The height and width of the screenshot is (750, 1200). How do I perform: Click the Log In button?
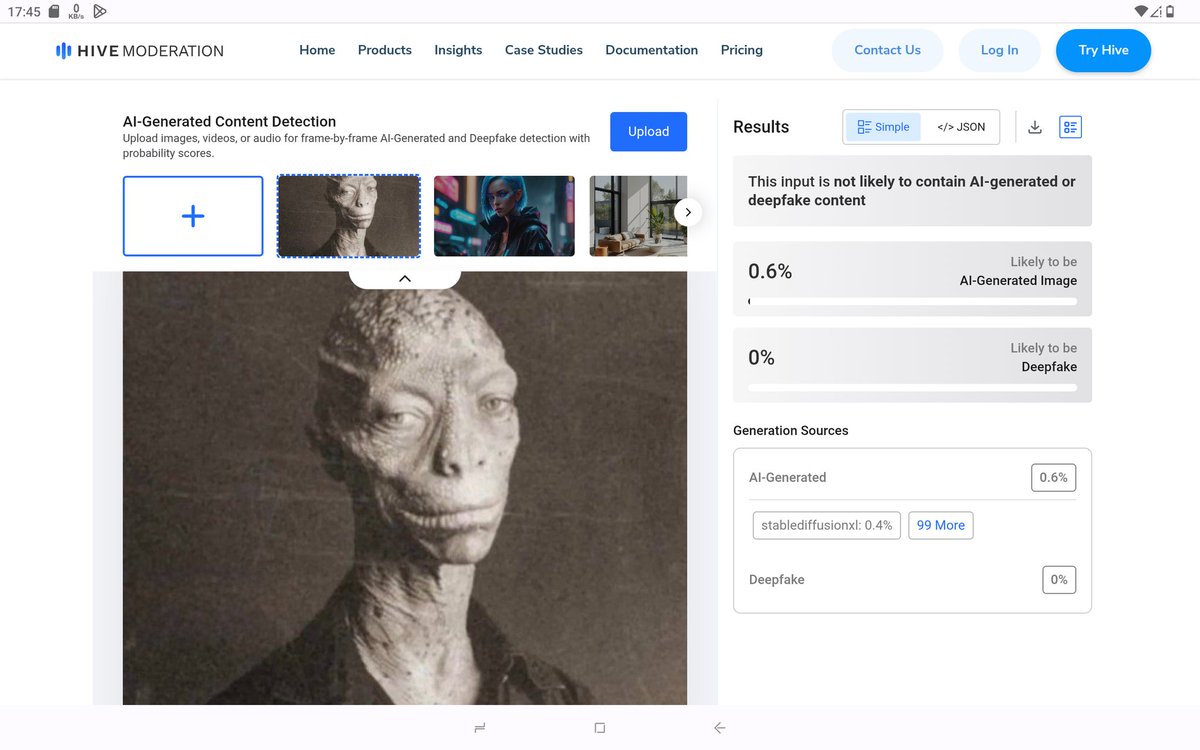[999, 50]
